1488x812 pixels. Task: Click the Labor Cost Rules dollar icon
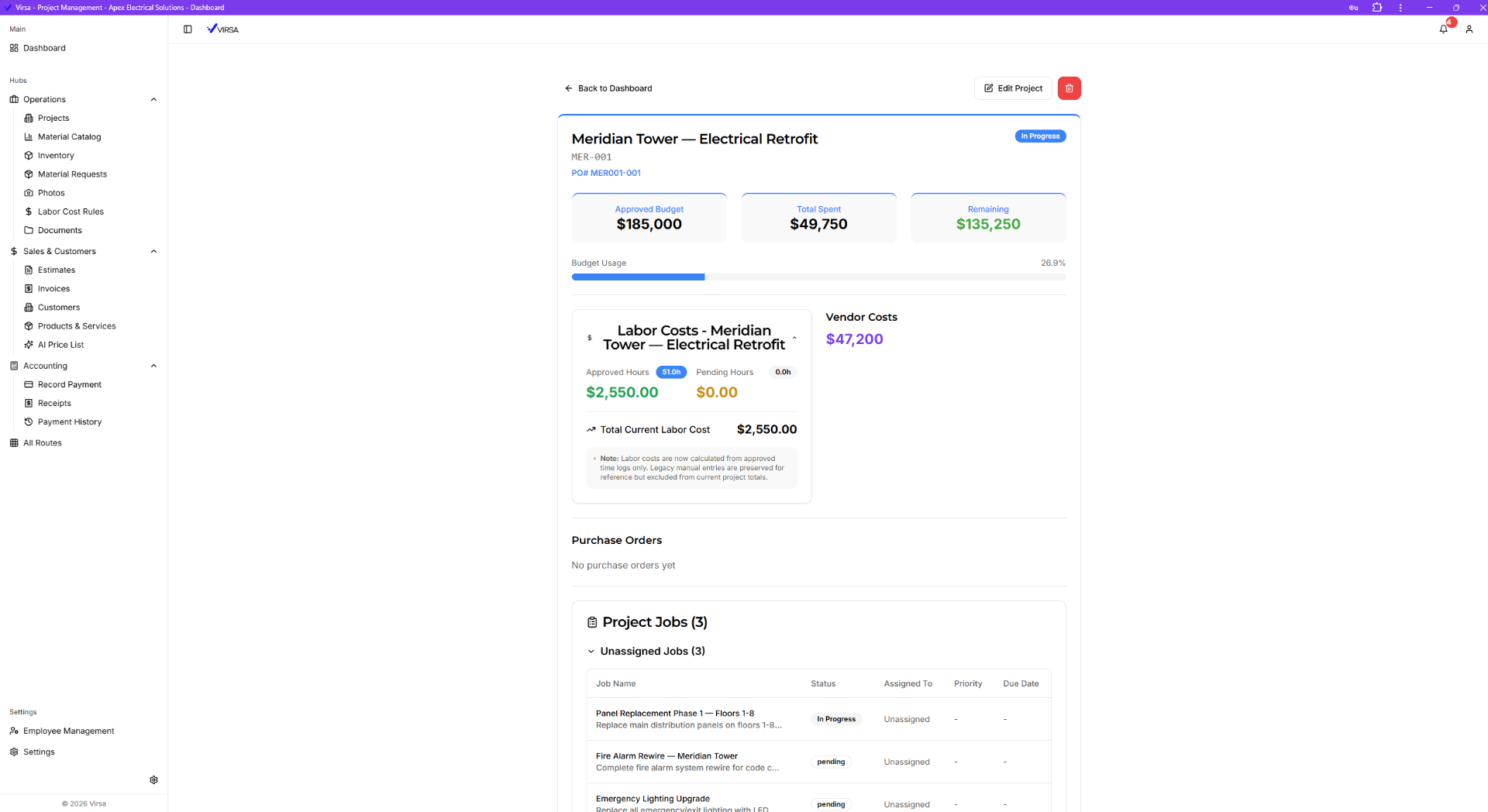(29, 212)
